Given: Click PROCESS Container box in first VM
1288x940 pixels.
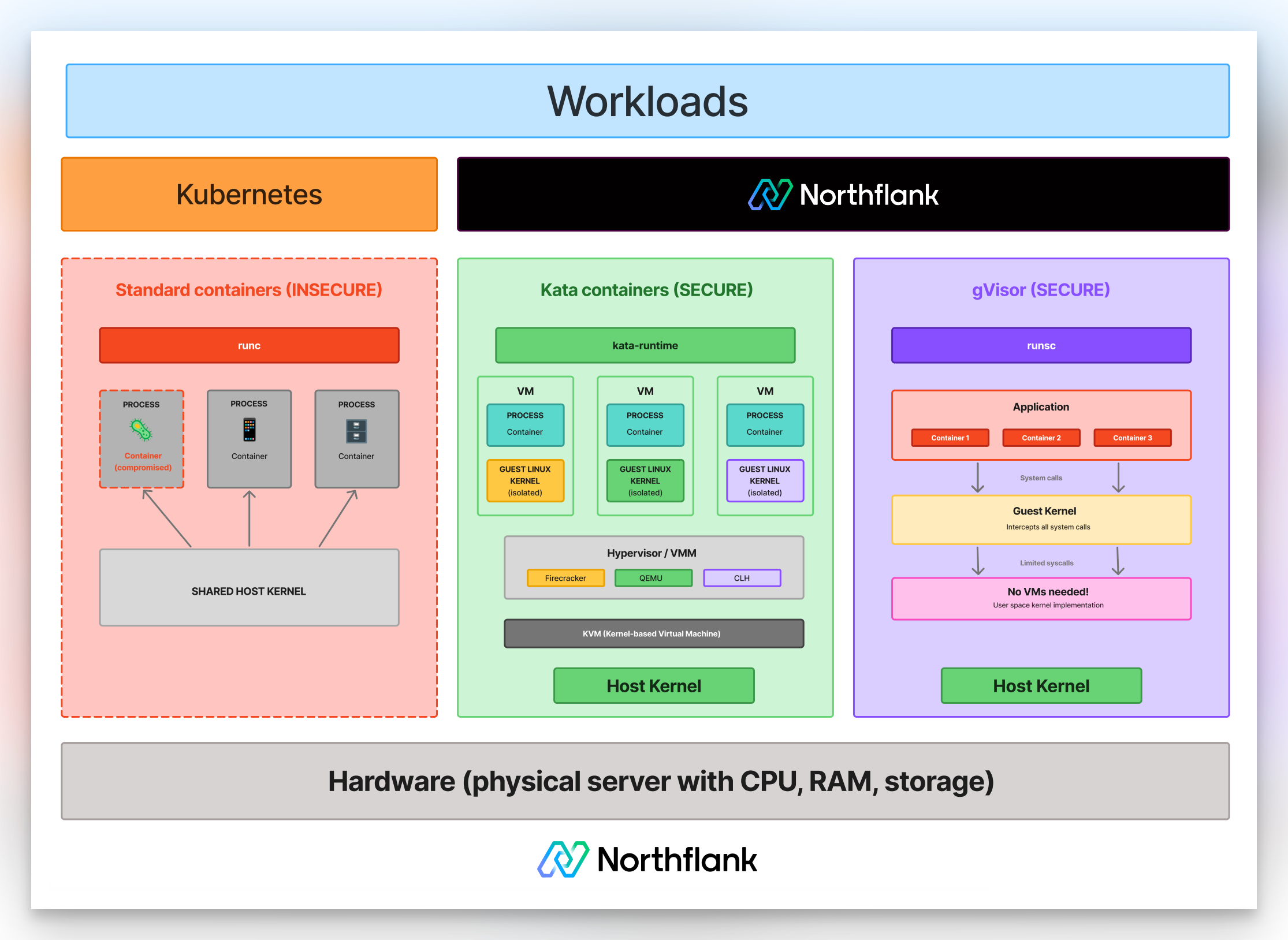Looking at the screenshot, I should pos(526,425).
